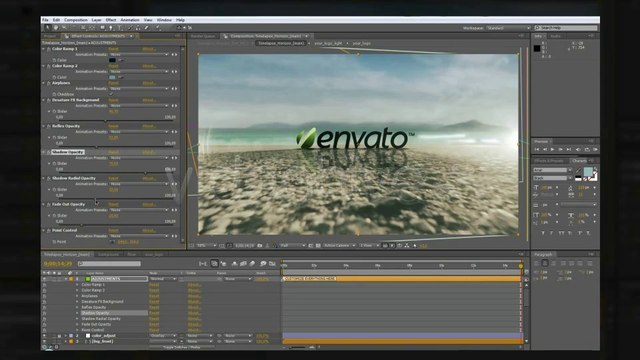Click the RAM preview button
Viewport: 640px width, 360px height.
[x=596, y=149]
